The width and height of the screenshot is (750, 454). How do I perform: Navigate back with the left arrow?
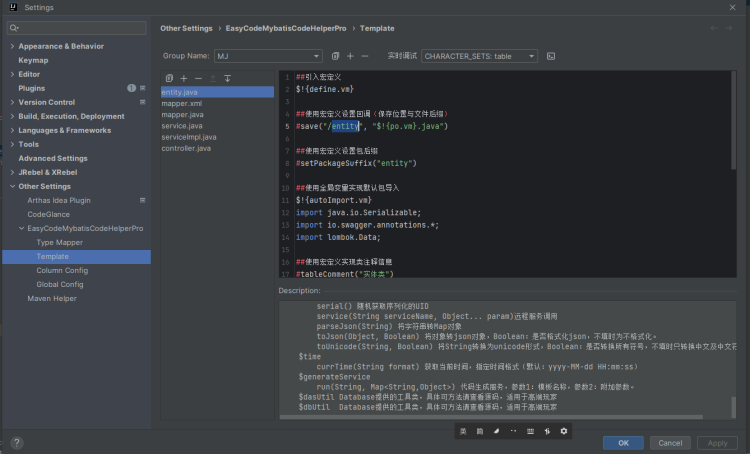point(714,28)
